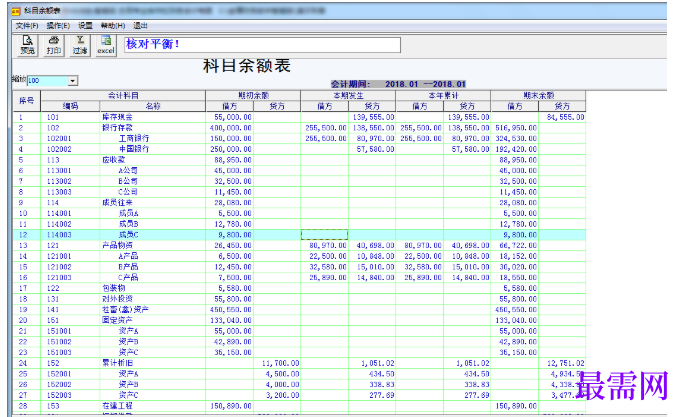Open the 设置 menu

pyautogui.click(x=85, y=26)
